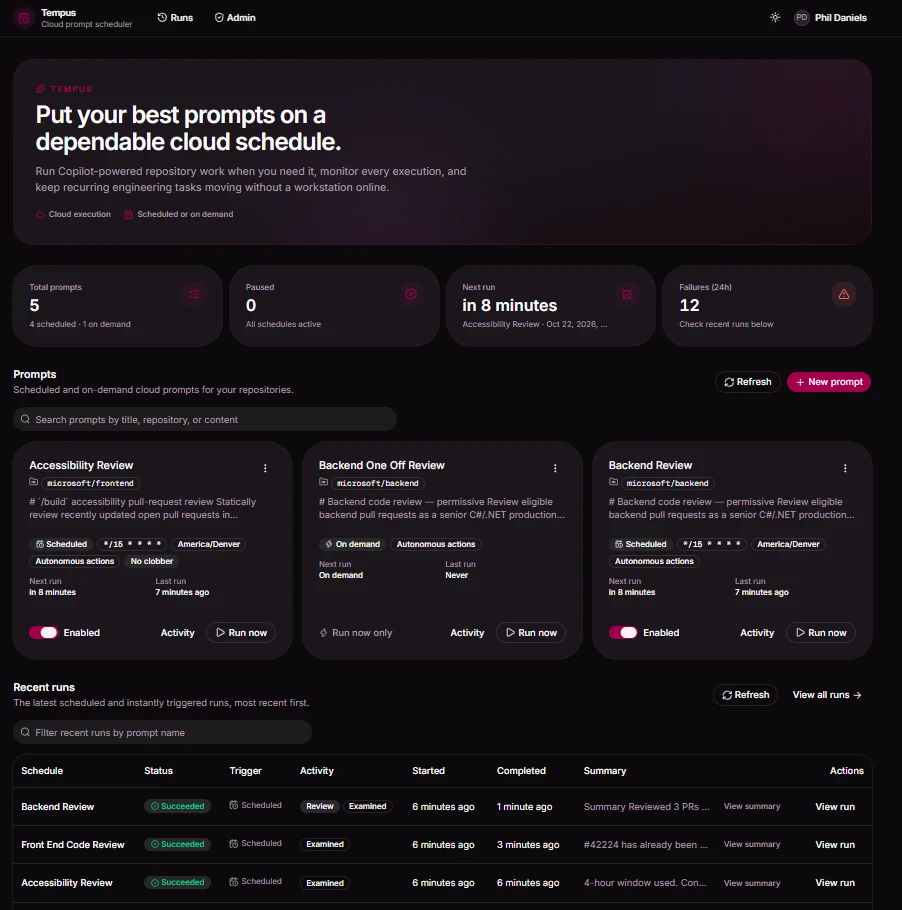902x910 pixels.
Task: Run Backend Review now
Action: [821, 633]
